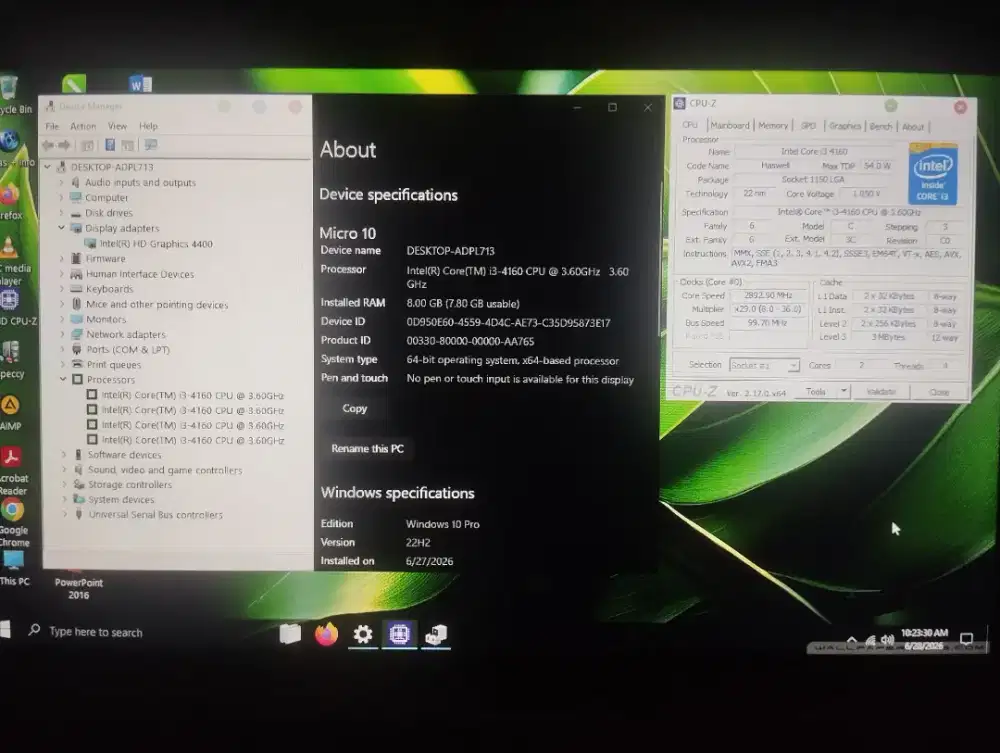
Task: Open the Help menu in Device Manager
Action: pos(148,126)
